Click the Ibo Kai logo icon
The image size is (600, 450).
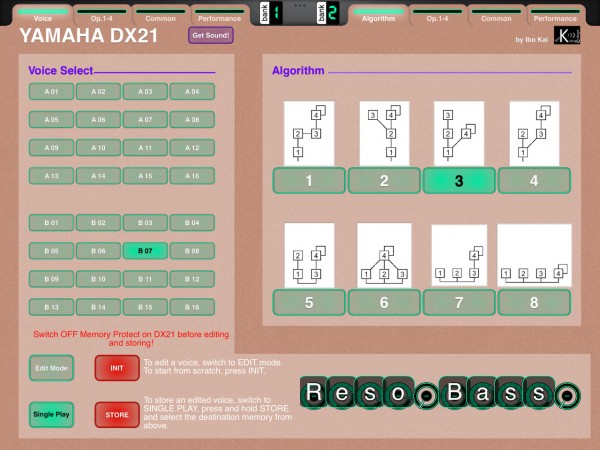coord(567,35)
